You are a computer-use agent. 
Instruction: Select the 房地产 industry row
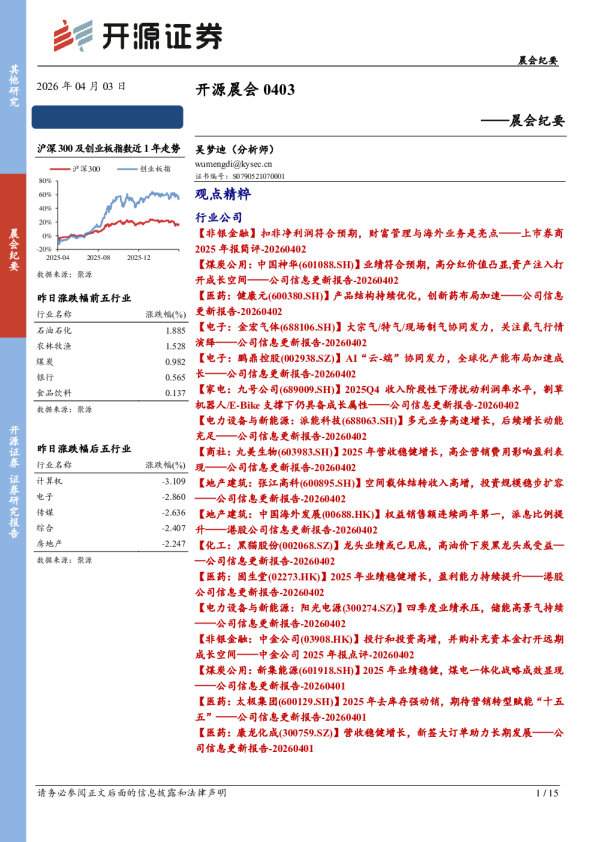pyautogui.click(x=111, y=543)
